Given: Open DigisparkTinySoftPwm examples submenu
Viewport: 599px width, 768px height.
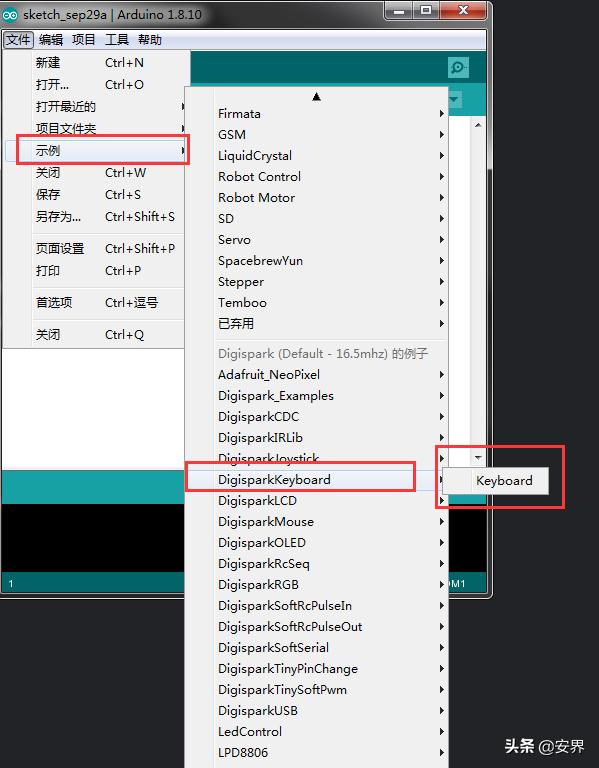Looking at the screenshot, I should click(316, 691).
